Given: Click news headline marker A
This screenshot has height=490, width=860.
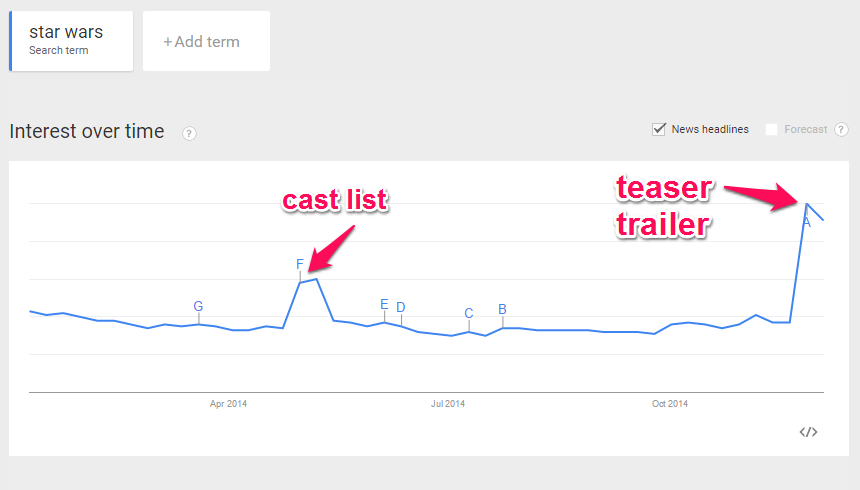Looking at the screenshot, I should point(806,222).
